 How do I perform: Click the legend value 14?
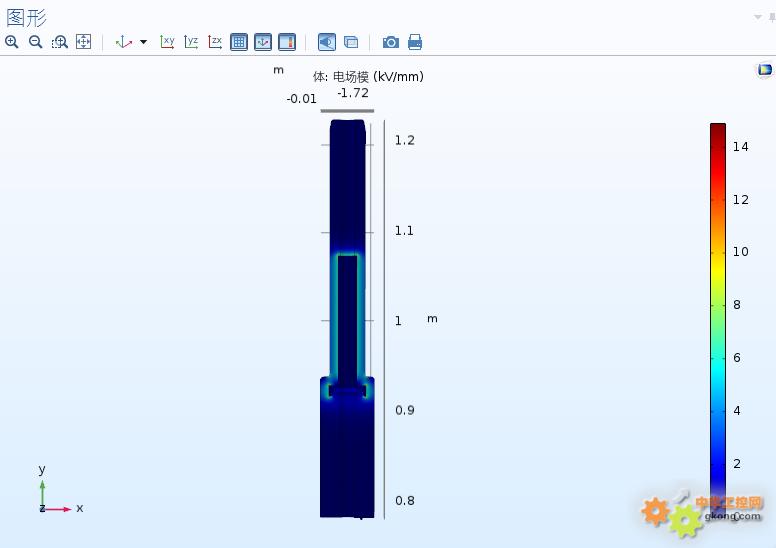741,147
